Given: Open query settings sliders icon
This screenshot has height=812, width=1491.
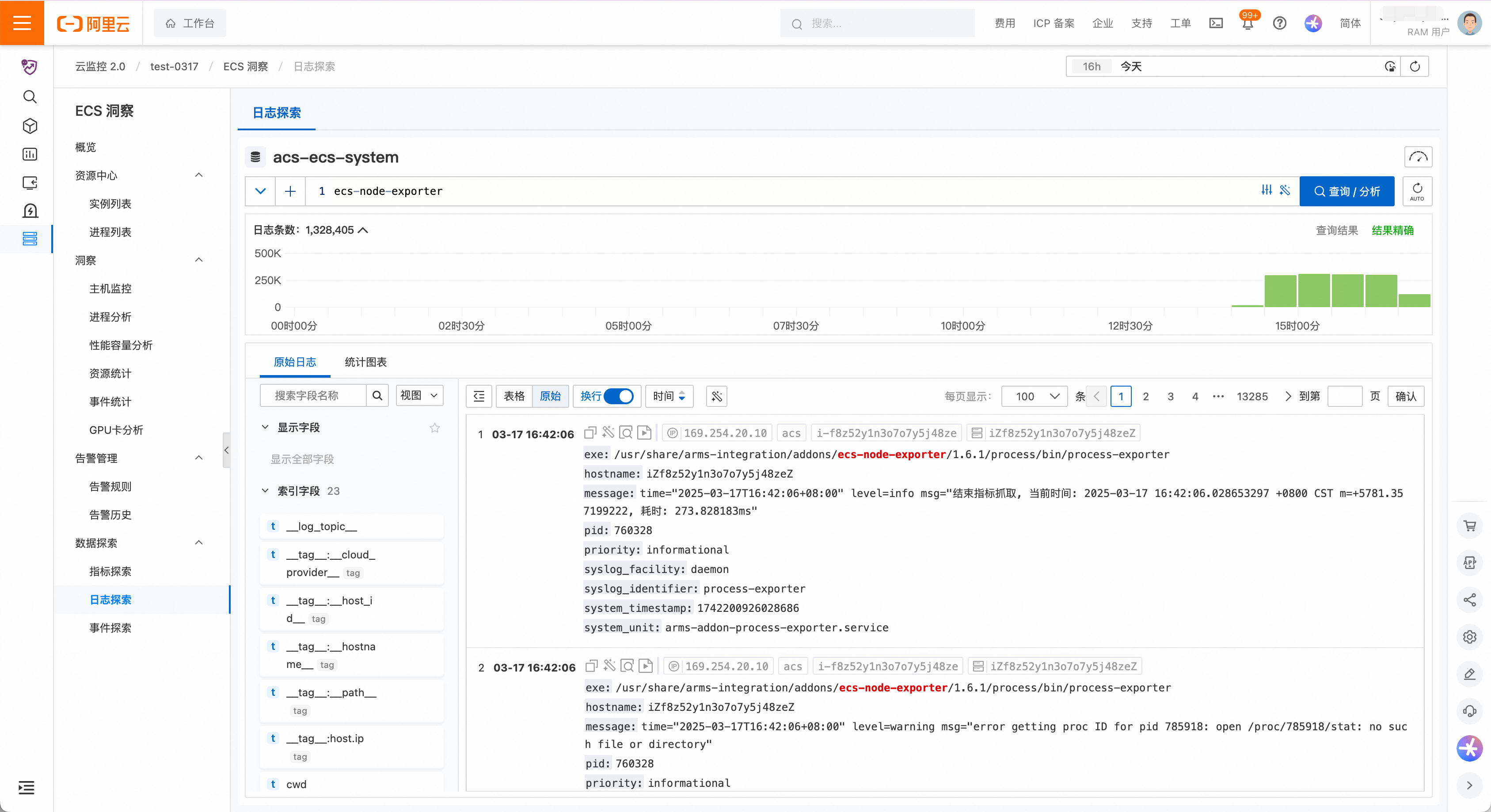Looking at the screenshot, I should coord(1267,190).
